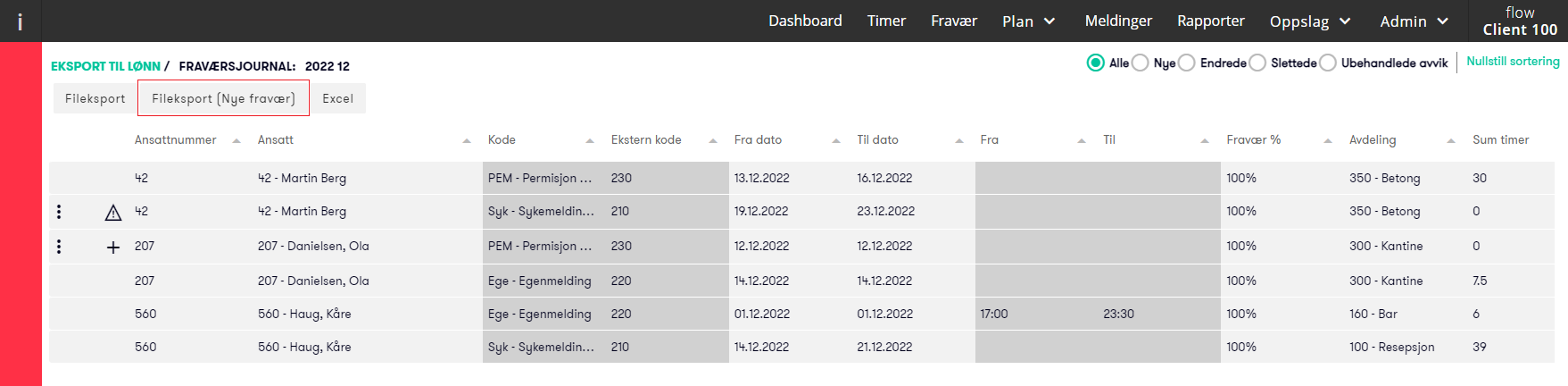Sort by Ansattnummer column arrow
1568x386 pixels.
click(x=236, y=141)
